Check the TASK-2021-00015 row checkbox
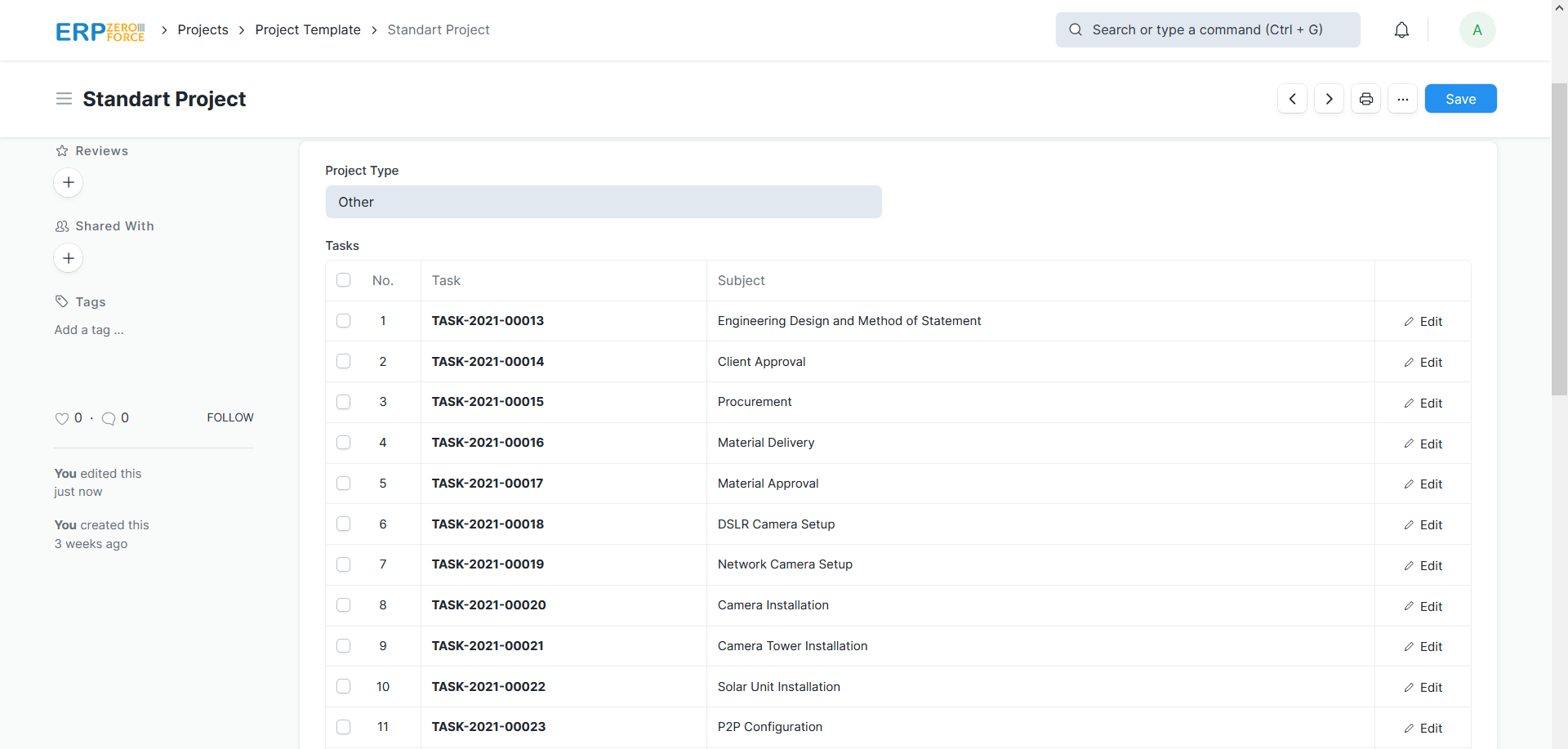This screenshot has width=1568, height=749. click(x=343, y=402)
